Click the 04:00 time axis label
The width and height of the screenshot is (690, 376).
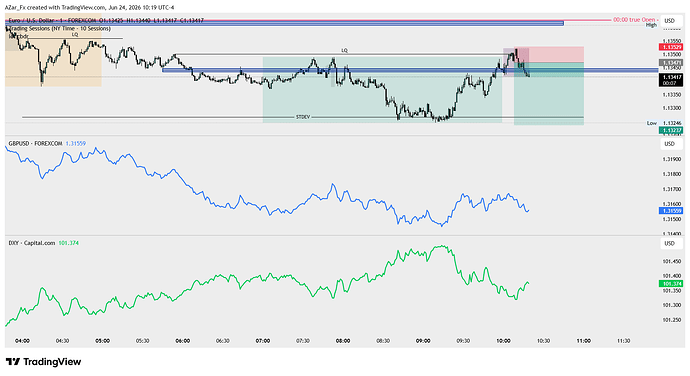[22, 341]
